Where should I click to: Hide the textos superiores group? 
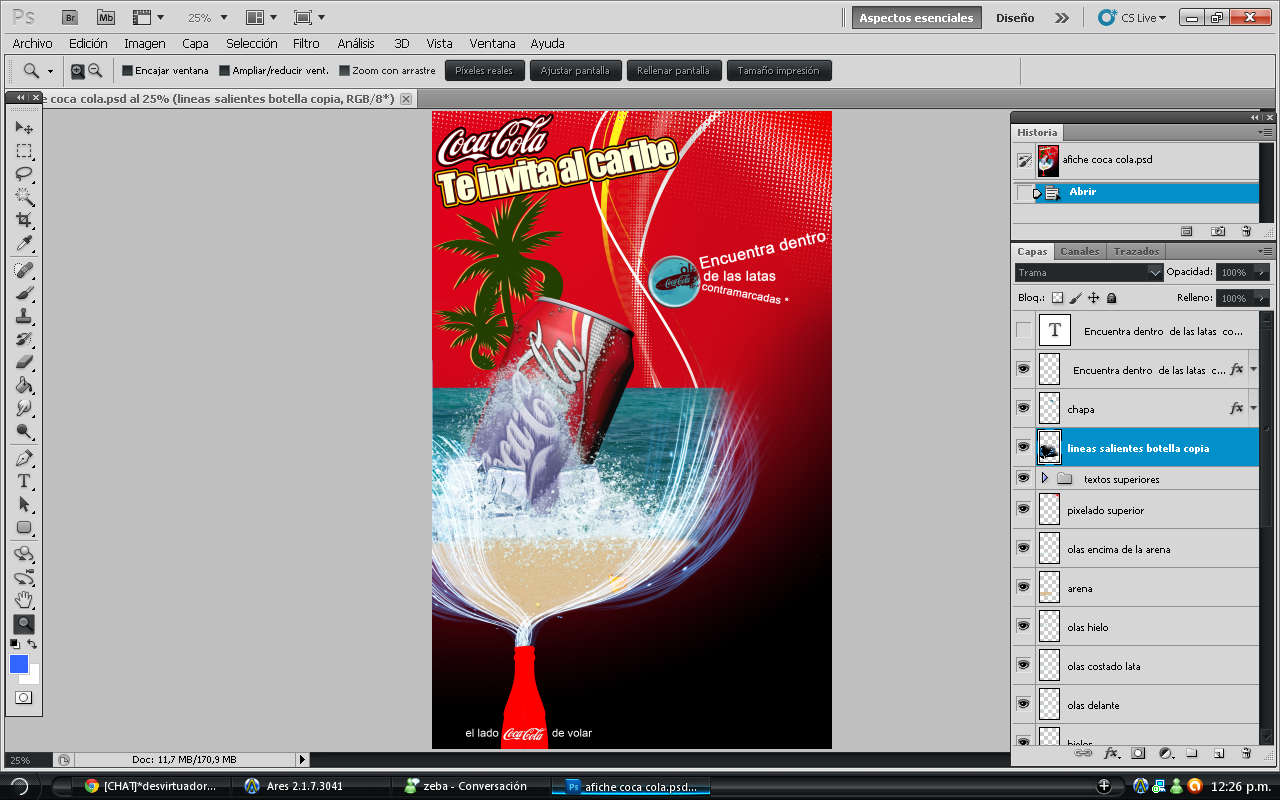coord(1023,478)
